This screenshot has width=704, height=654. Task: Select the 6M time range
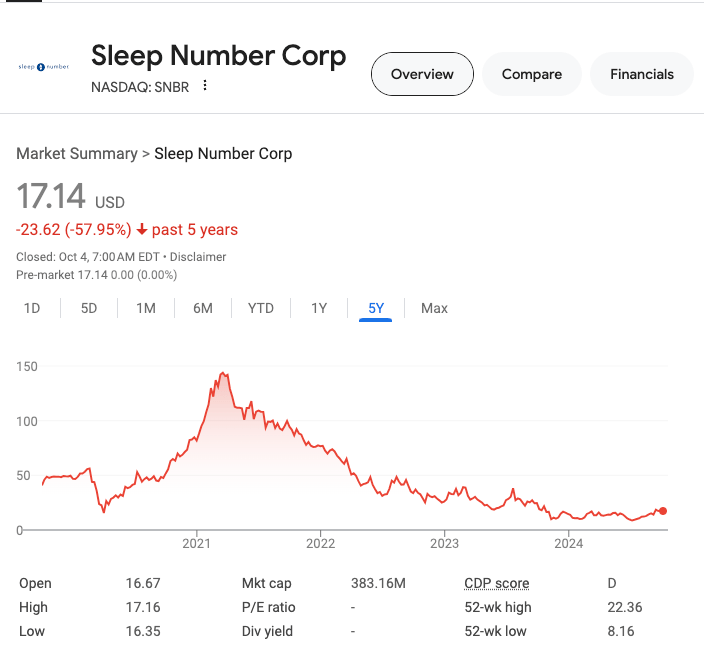(203, 308)
